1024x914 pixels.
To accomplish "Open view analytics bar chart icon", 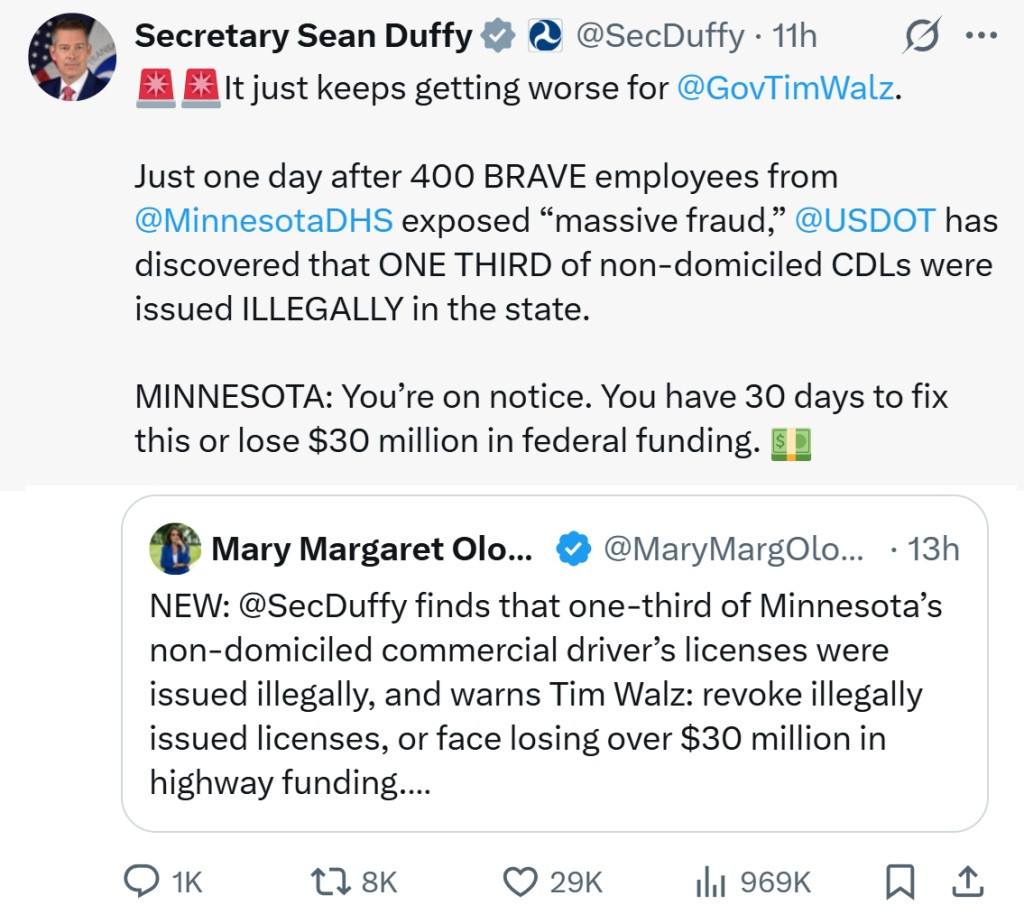I will pos(709,881).
